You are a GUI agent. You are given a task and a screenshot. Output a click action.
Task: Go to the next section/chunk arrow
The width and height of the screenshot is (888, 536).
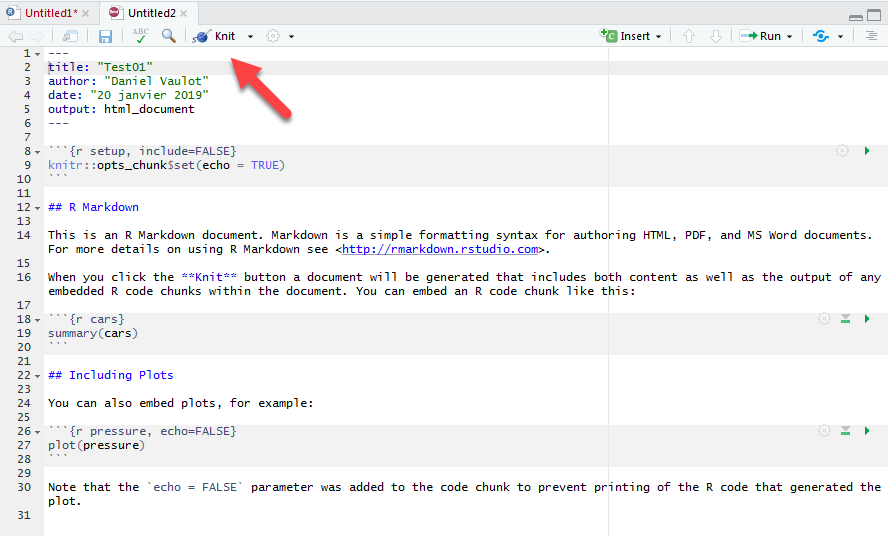tap(715, 36)
